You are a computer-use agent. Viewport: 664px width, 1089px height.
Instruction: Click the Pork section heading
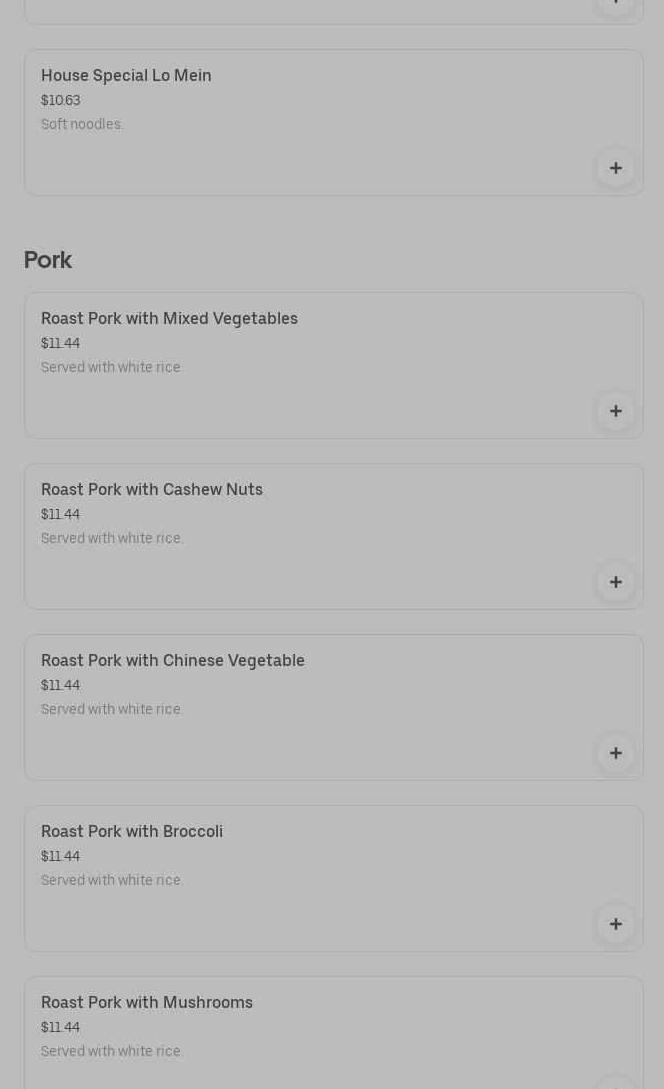tap(48, 260)
